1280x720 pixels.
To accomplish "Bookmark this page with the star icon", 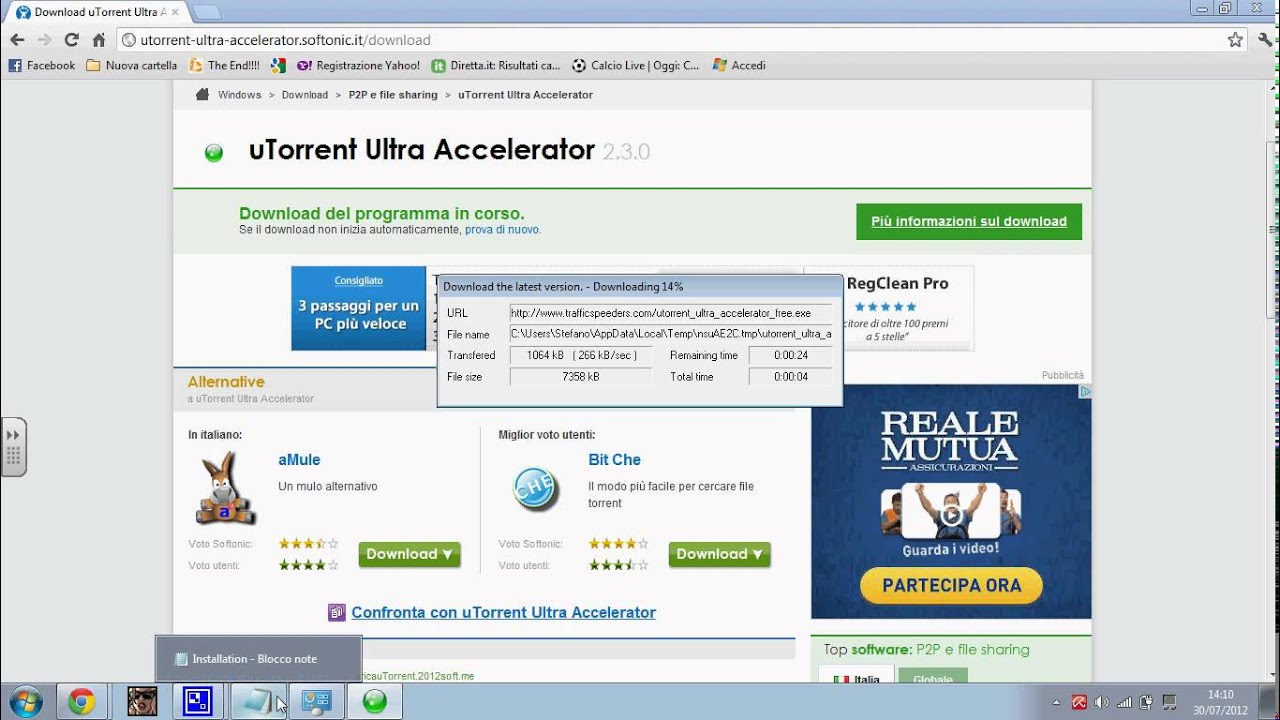I will 1235,40.
